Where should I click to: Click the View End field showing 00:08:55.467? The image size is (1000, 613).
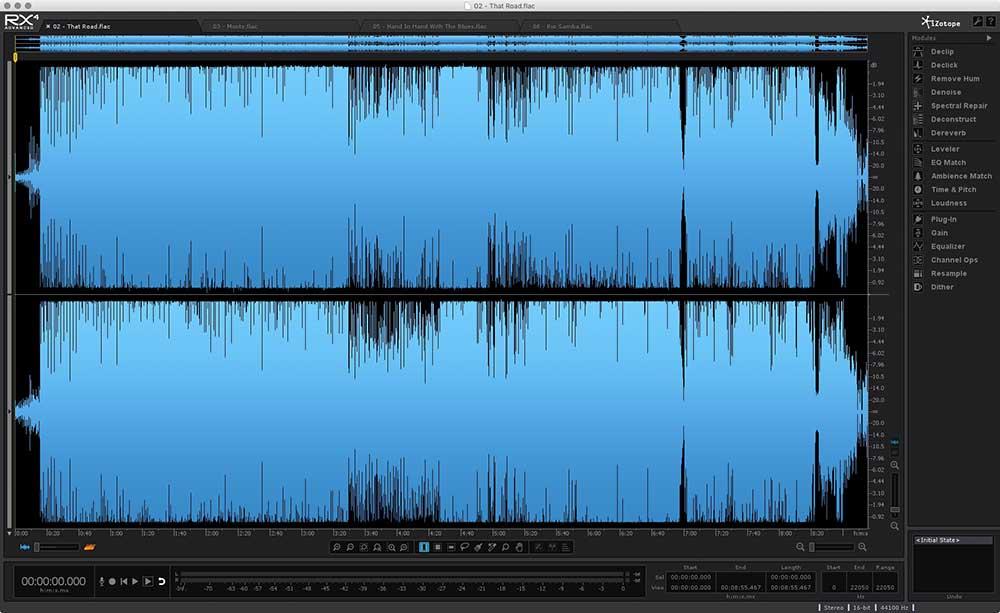740,587
